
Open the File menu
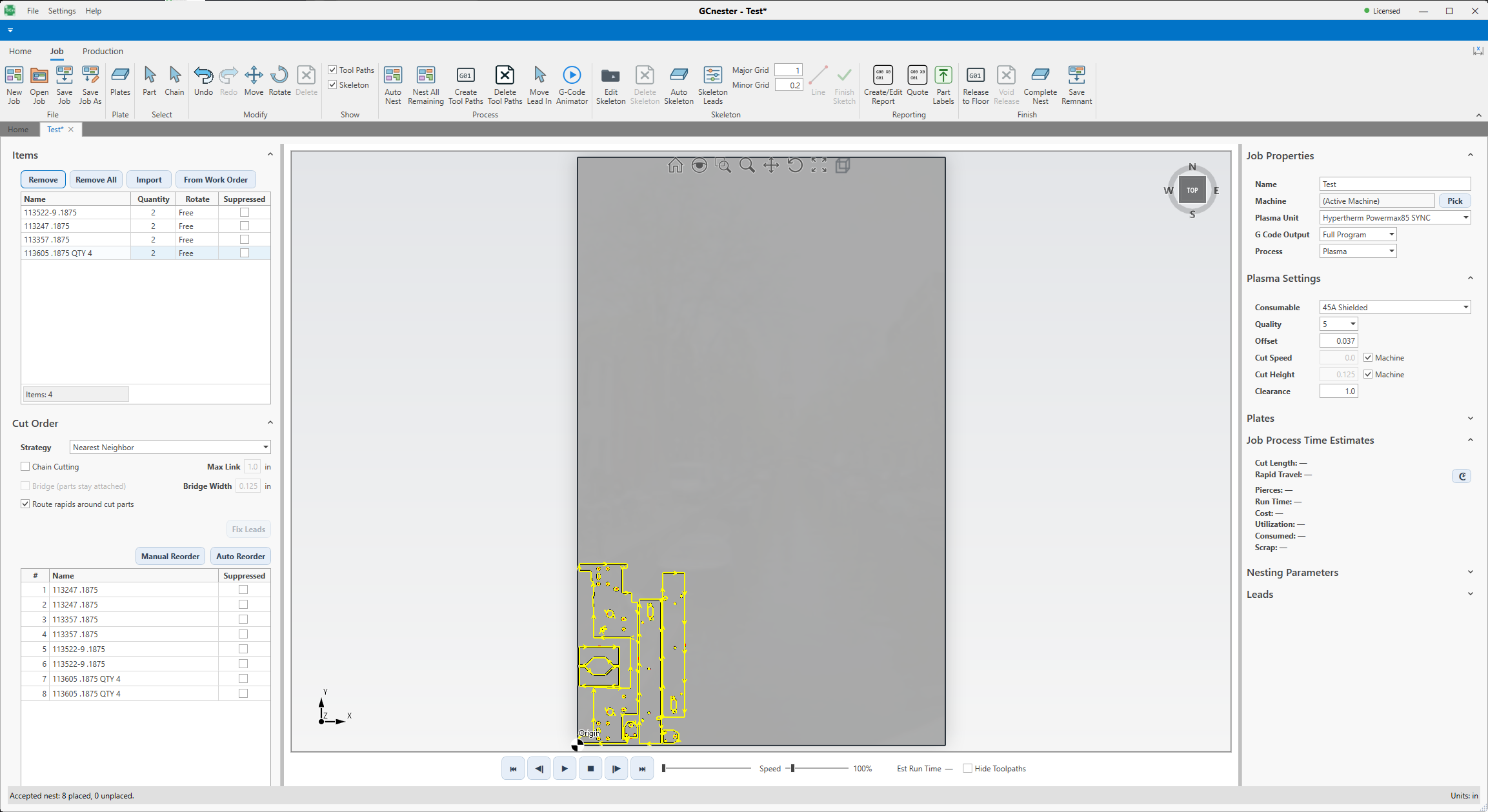point(33,10)
